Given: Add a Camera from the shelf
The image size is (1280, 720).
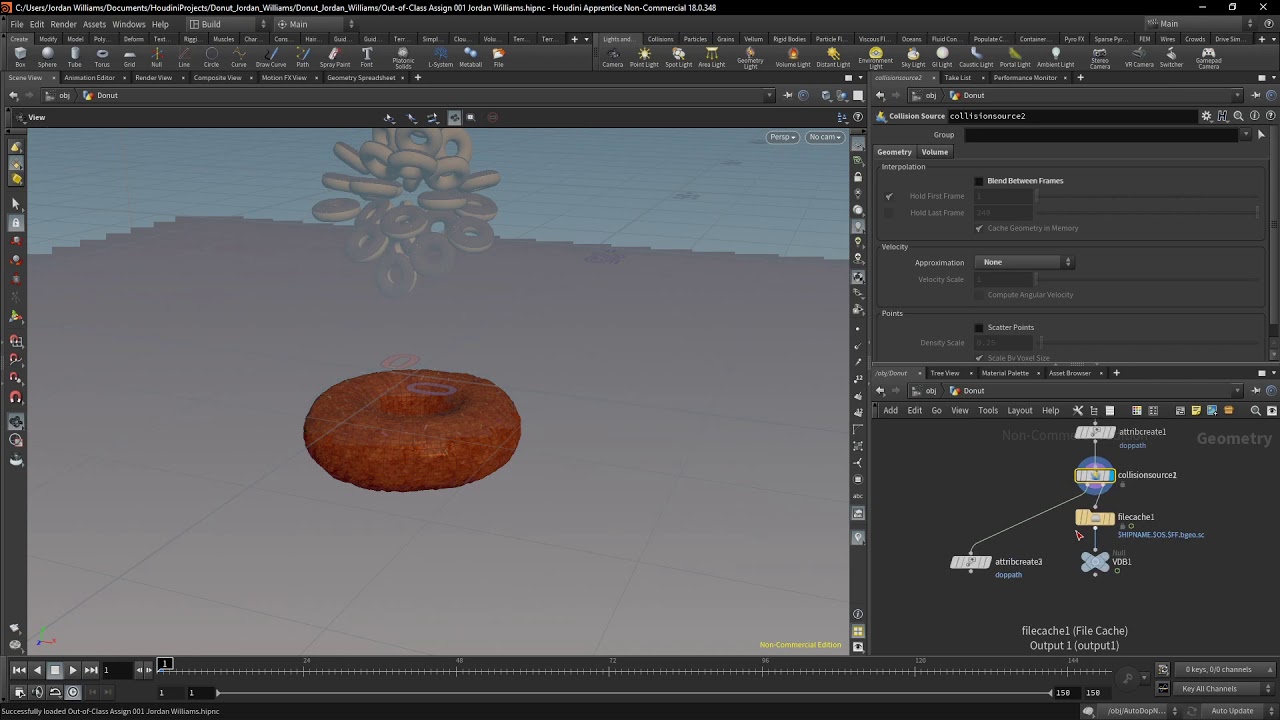Looking at the screenshot, I should point(613,57).
